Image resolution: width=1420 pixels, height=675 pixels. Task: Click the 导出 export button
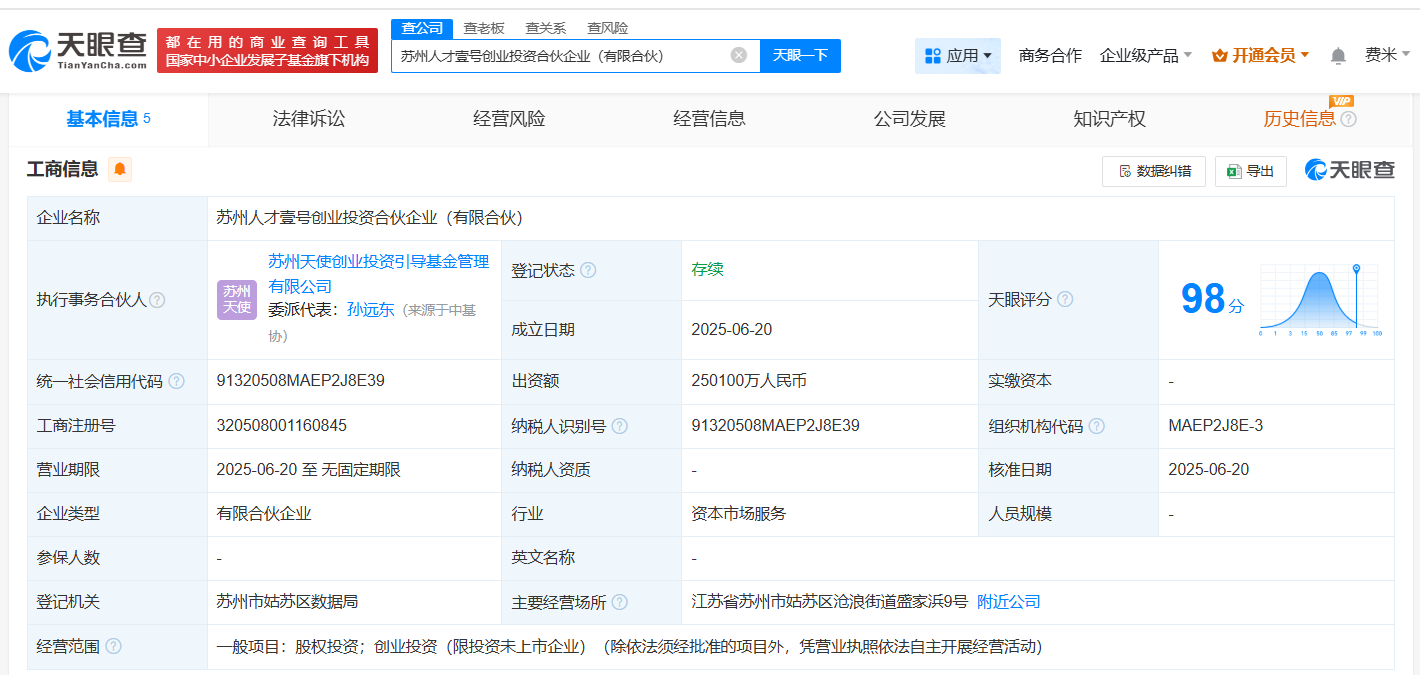[x=1250, y=171]
